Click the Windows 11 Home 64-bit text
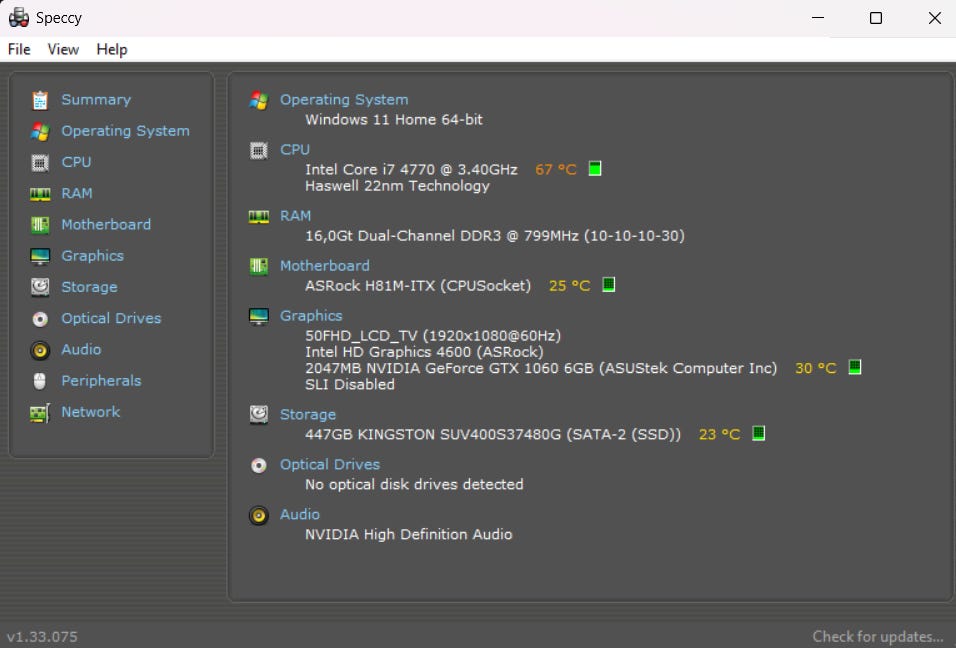956x648 pixels. pyautogui.click(x=394, y=120)
